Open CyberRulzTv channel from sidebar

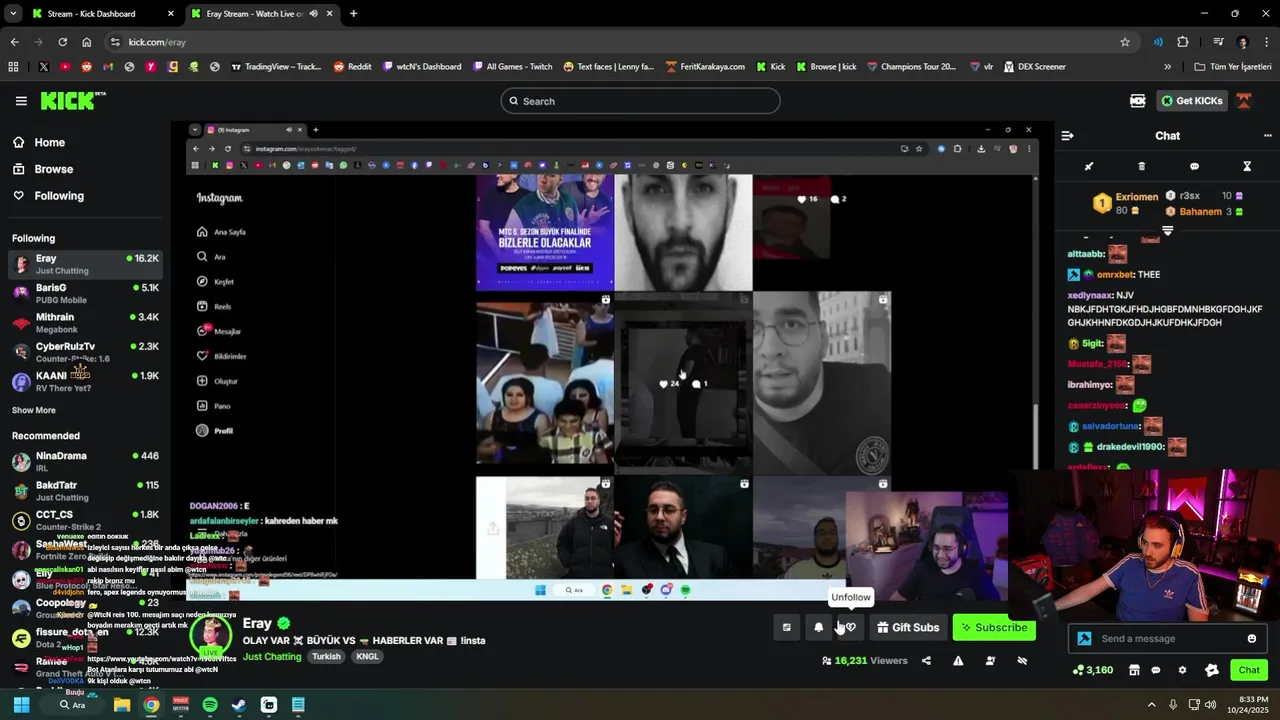pos(85,352)
